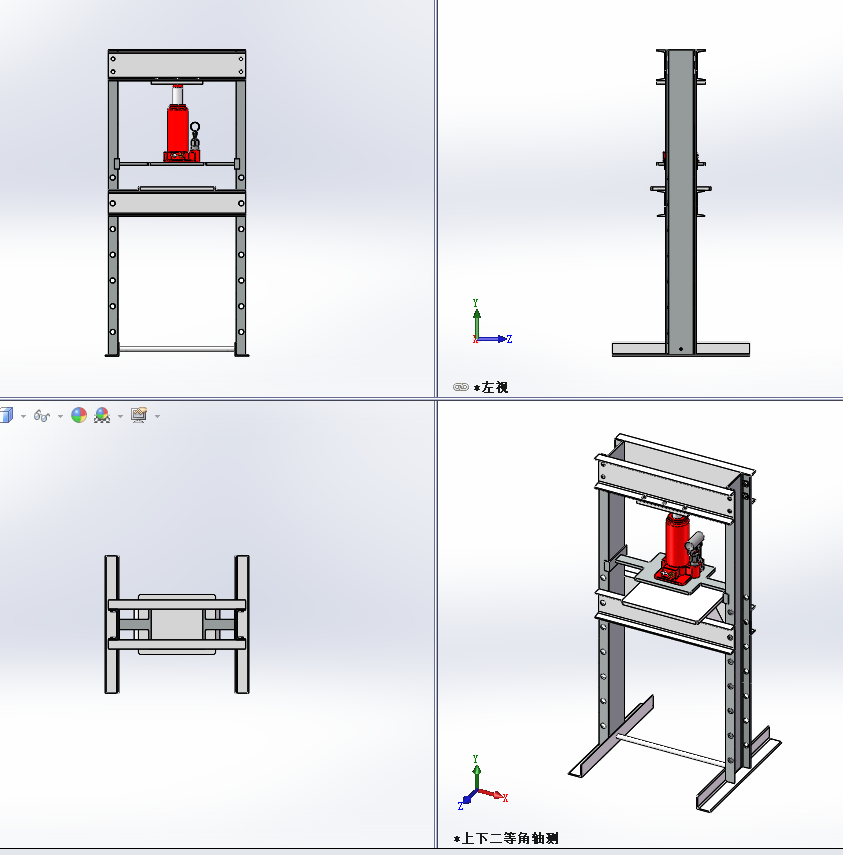This screenshot has width=843, height=855.
Task: Select the base foot plate in the left view
Action: pos(681,350)
